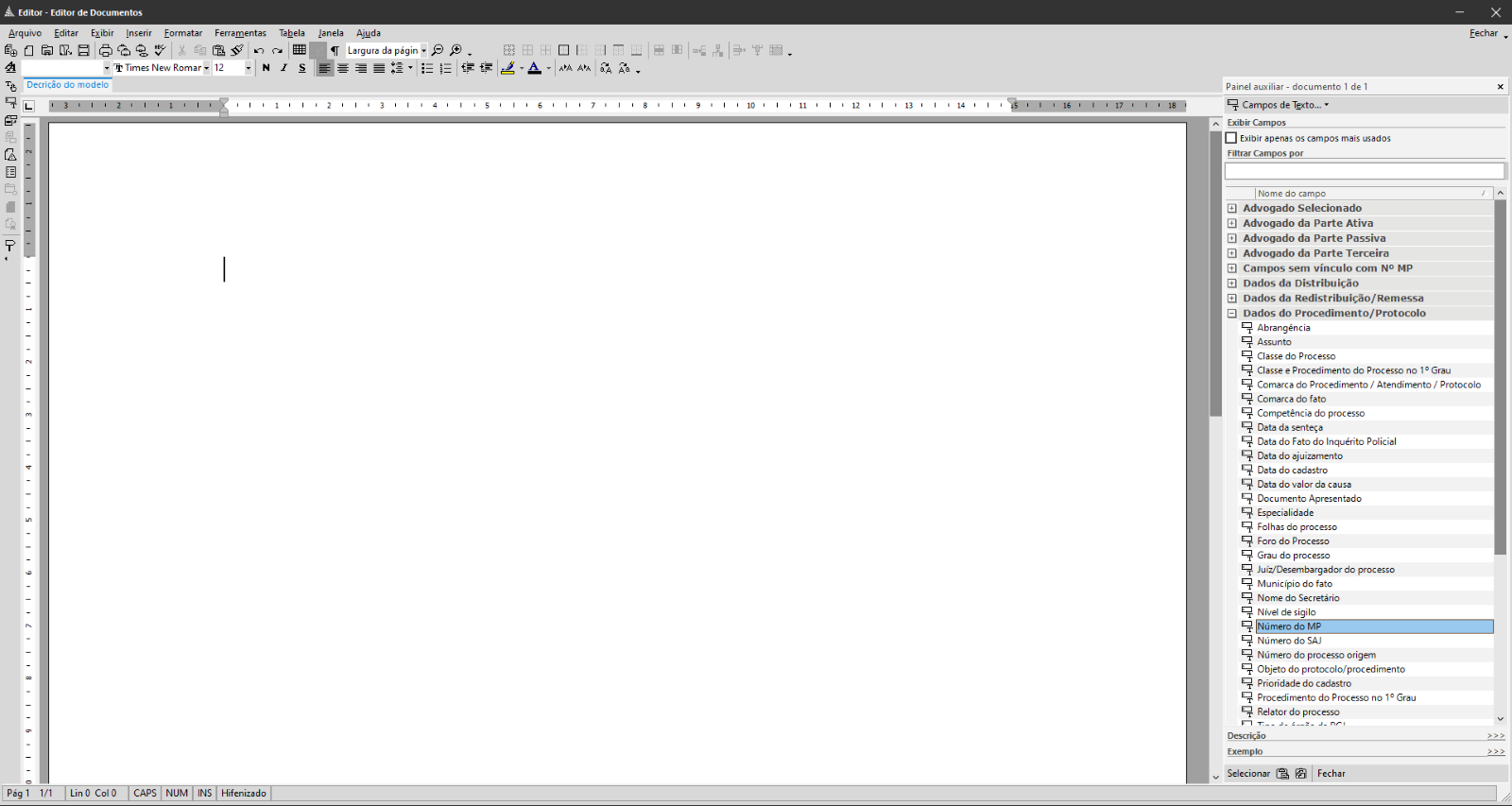The height and width of the screenshot is (806, 1512).
Task: Select the 'Classe do Processo' field
Action: (1296, 356)
